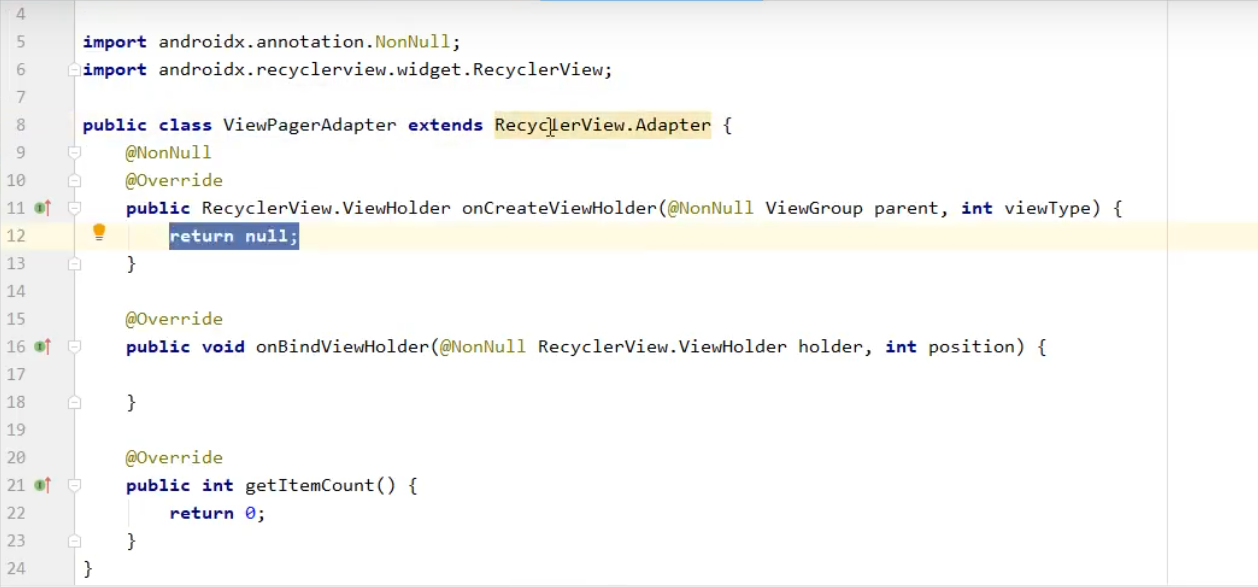
Task: Fold the onBindViewHolder method
Action: point(74,347)
